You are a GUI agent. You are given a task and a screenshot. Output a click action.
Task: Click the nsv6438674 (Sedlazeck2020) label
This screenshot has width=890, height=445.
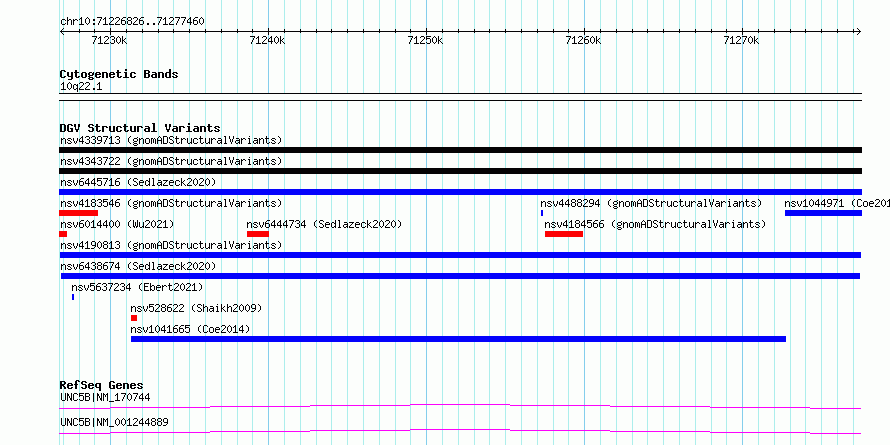point(138,266)
